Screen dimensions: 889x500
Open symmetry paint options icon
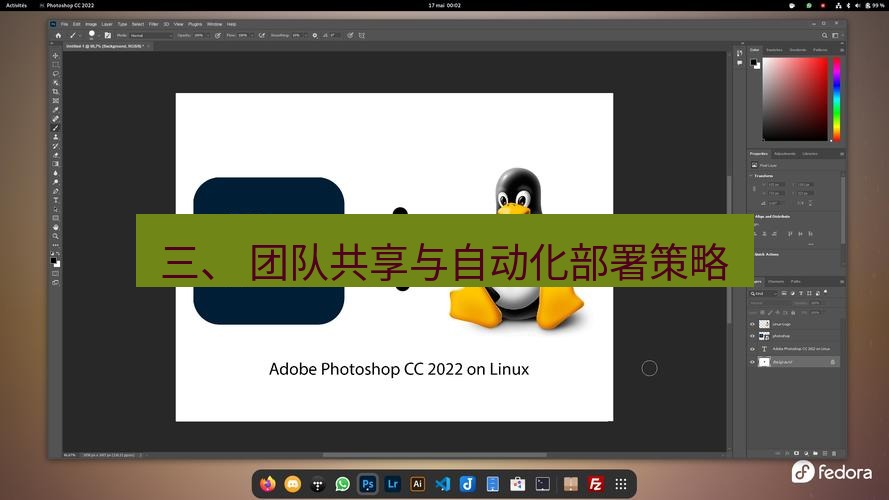pos(362,36)
